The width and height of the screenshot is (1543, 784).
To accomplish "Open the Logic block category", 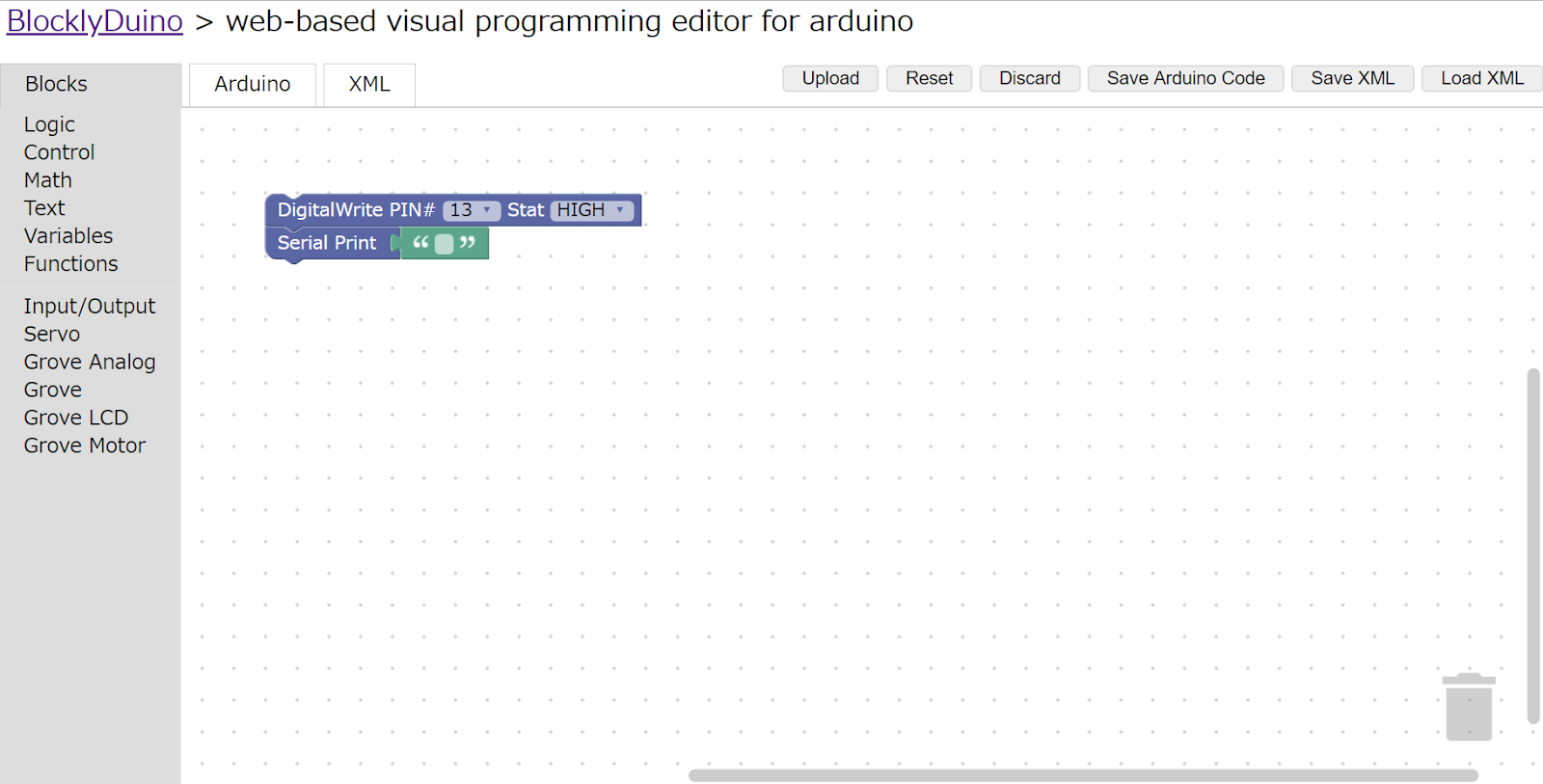I will pos(49,124).
